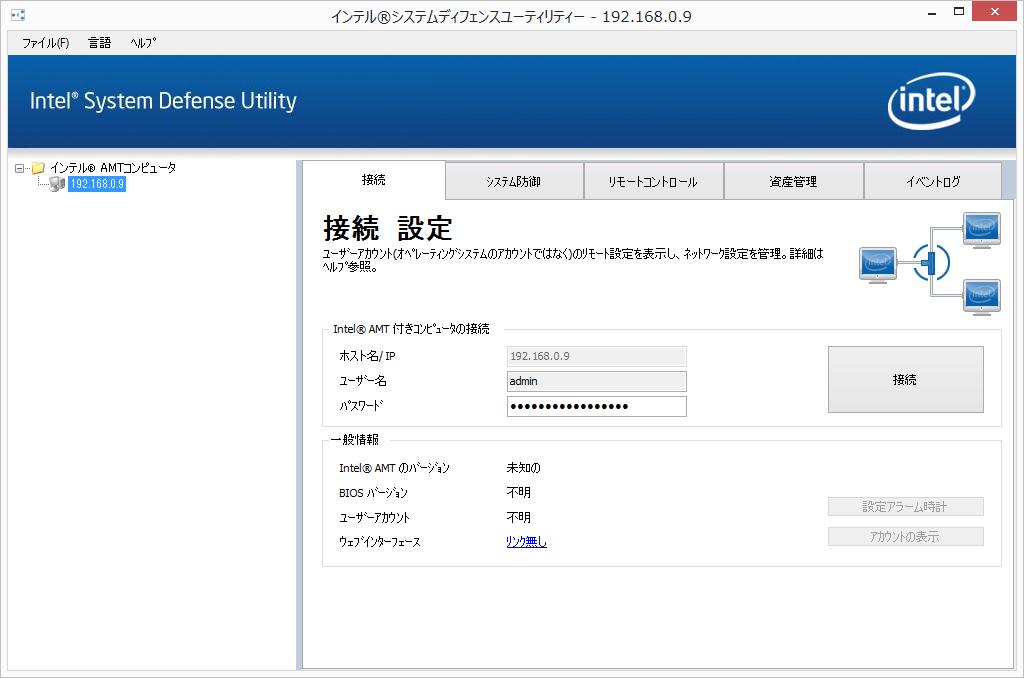Open the リンク無し web interface link
The height and width of the screenshot is (678, 1024).
tap(526, 541)
